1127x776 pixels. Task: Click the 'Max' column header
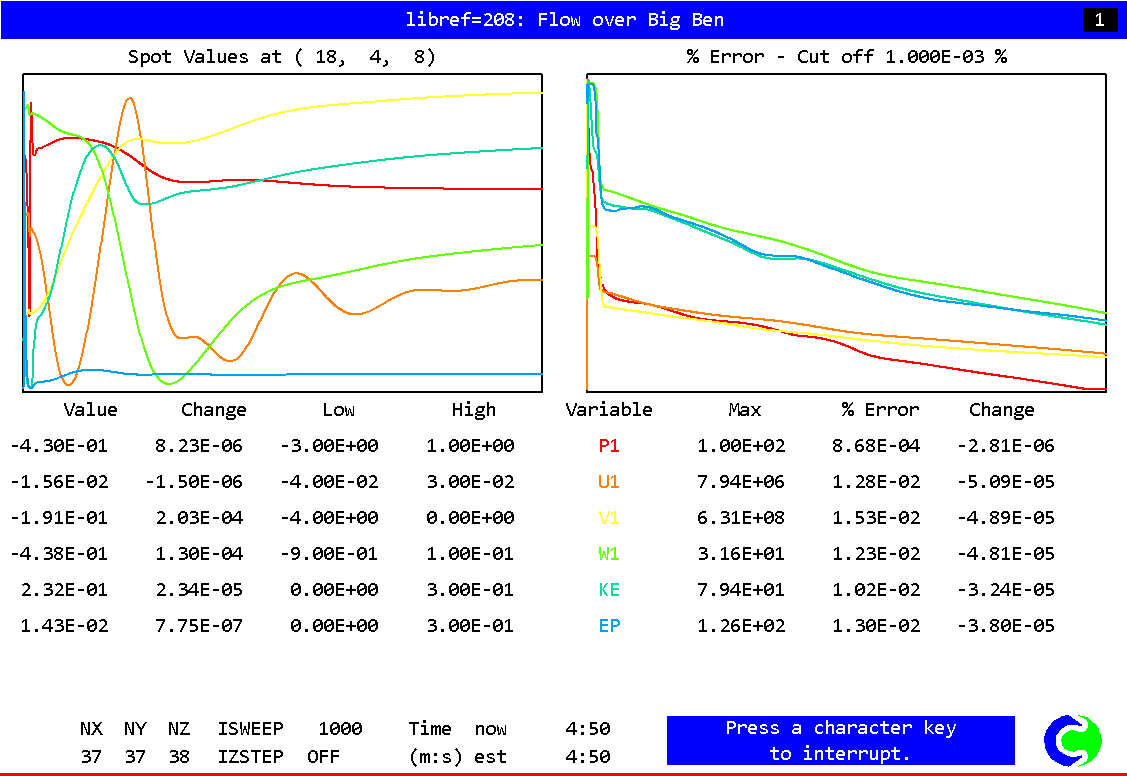744,410
